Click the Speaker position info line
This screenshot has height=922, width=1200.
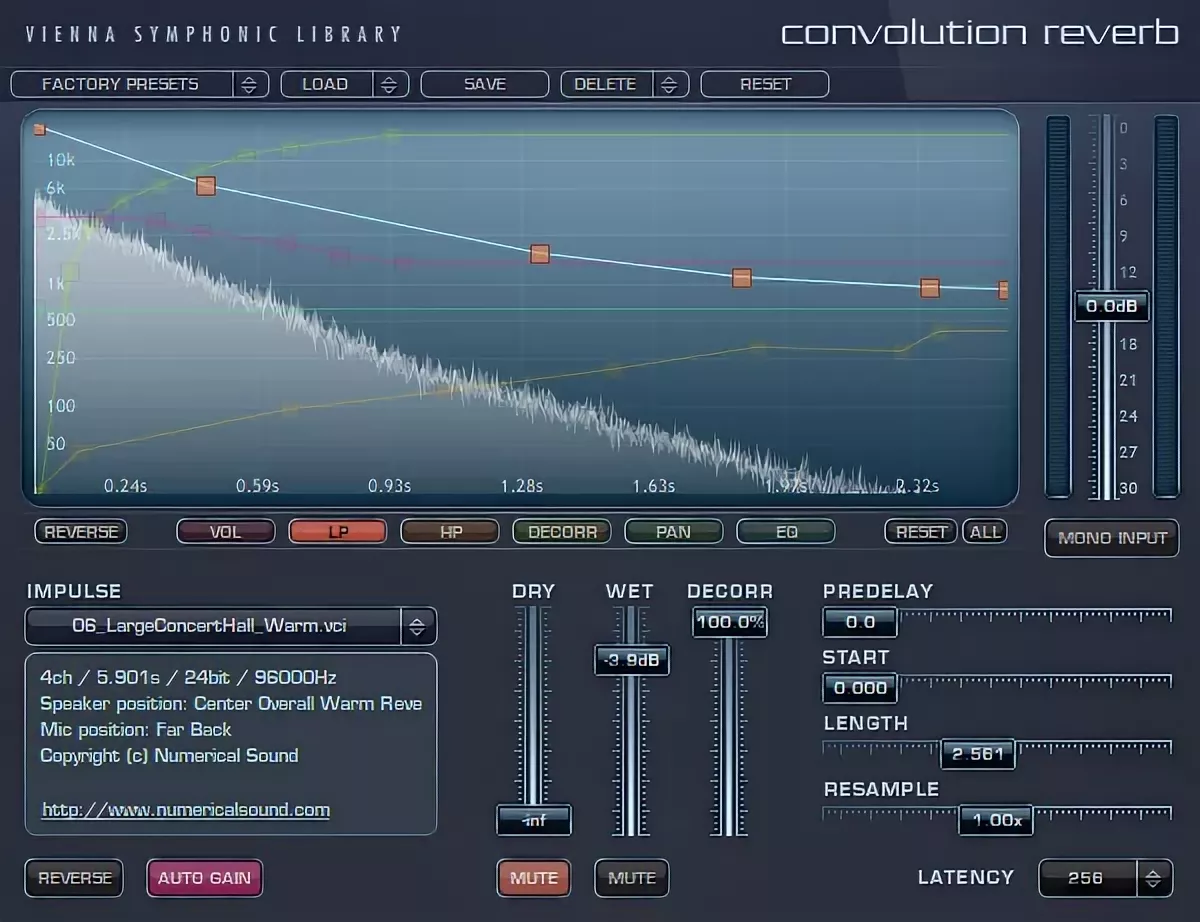coord(231,703)
